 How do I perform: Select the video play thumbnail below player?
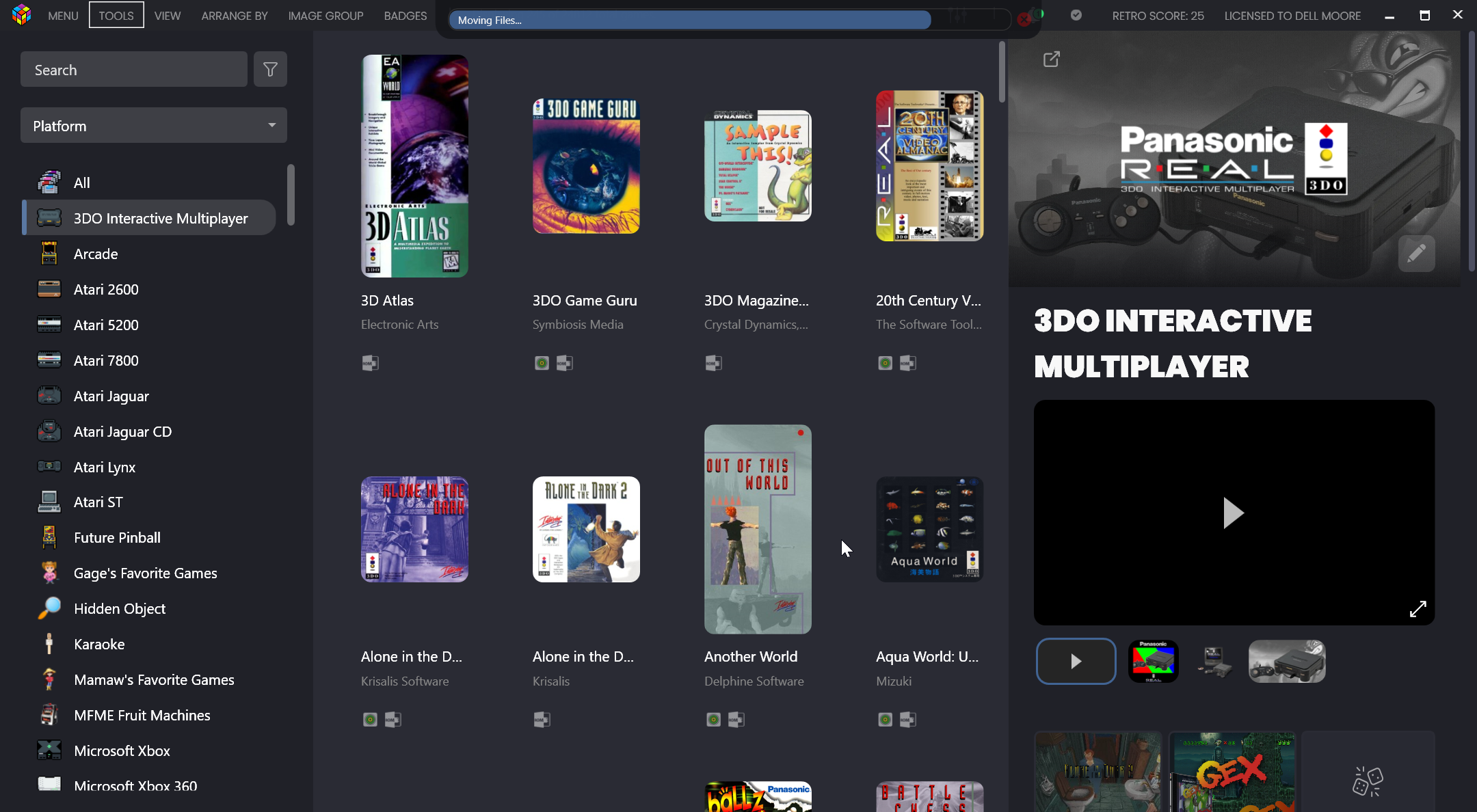point(1076,661)
